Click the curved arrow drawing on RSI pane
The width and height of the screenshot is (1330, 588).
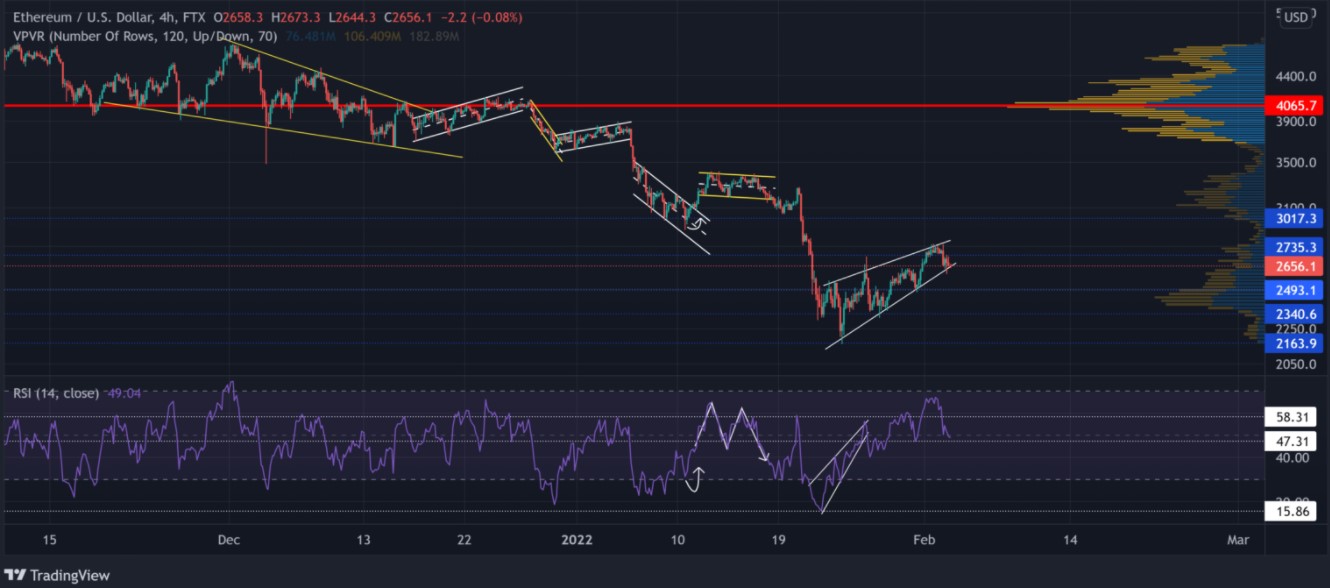[693, 479]
